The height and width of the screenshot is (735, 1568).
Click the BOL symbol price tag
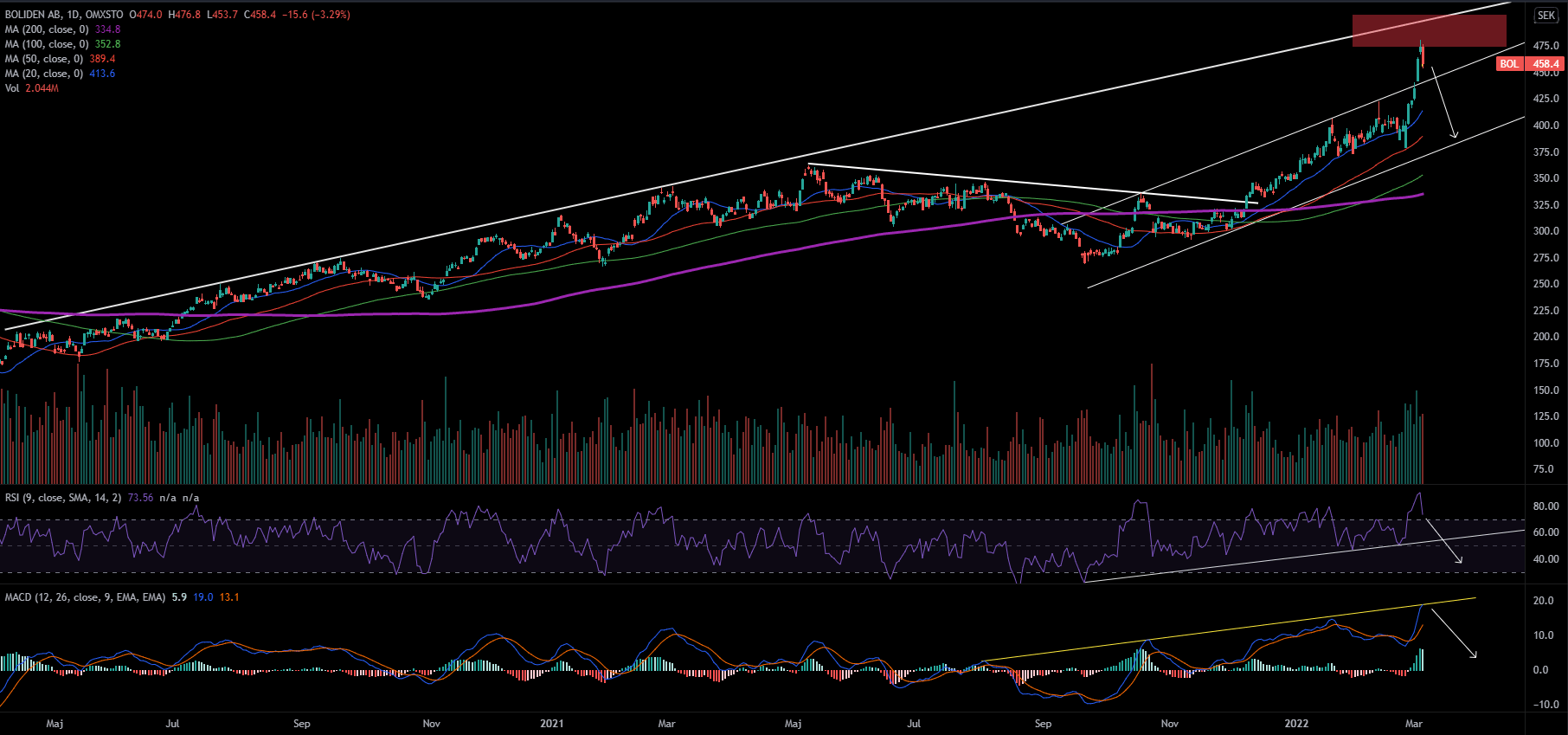click(x=1509, y=64)
